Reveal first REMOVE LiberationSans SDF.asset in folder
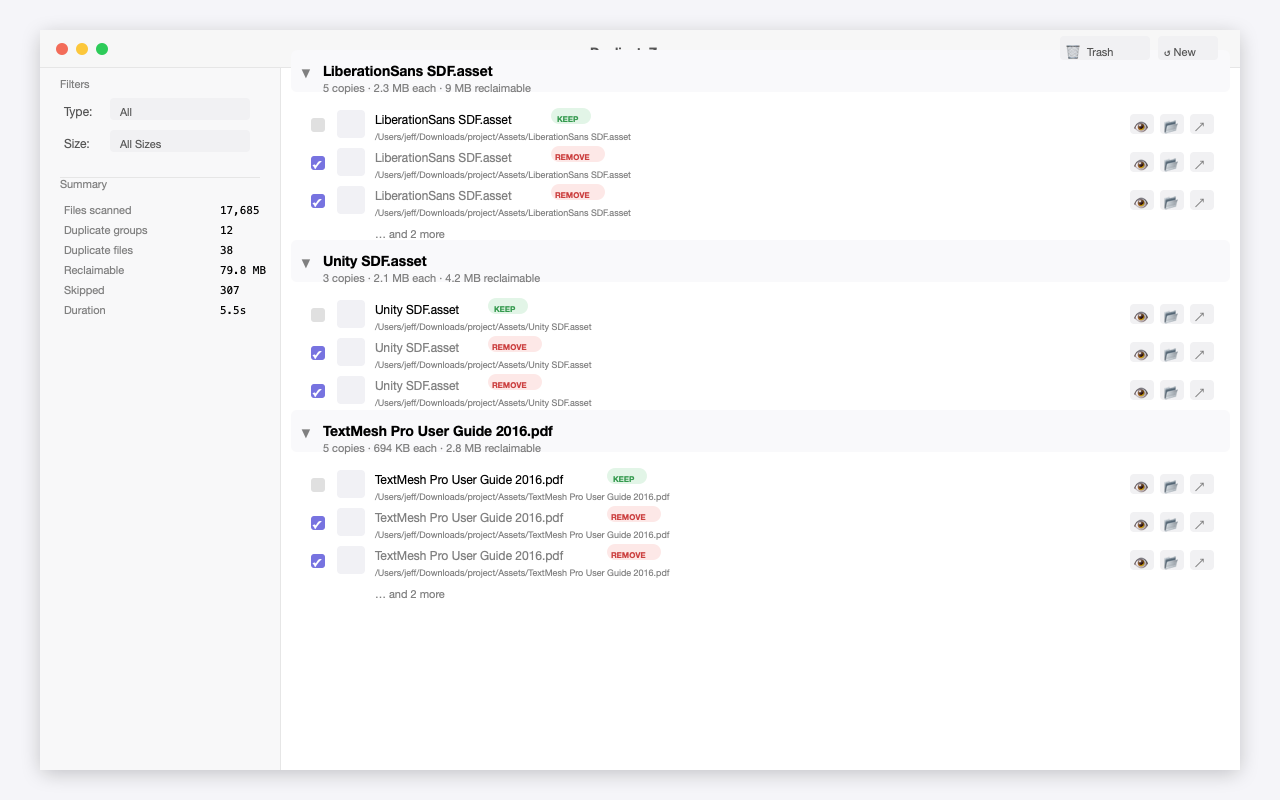 point(1172,163)
